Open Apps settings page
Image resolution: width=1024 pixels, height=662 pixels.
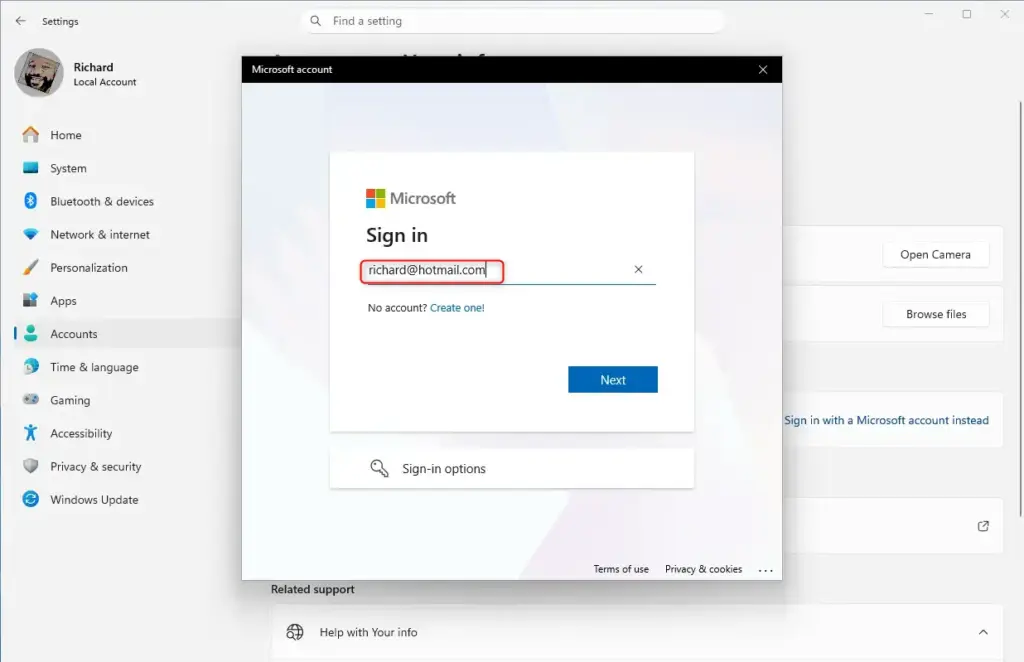63,301
